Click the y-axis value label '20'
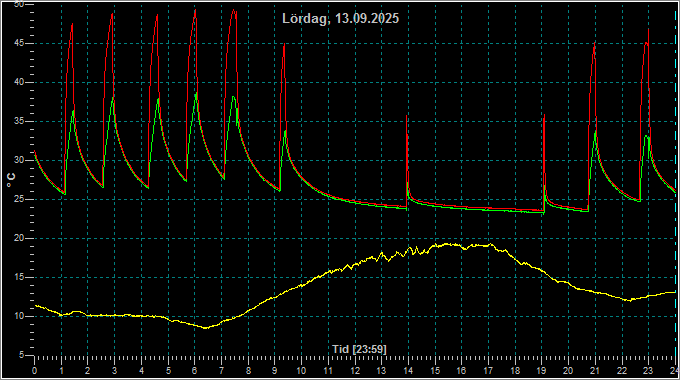Screen dimensions: 680x380 point(19,238)
